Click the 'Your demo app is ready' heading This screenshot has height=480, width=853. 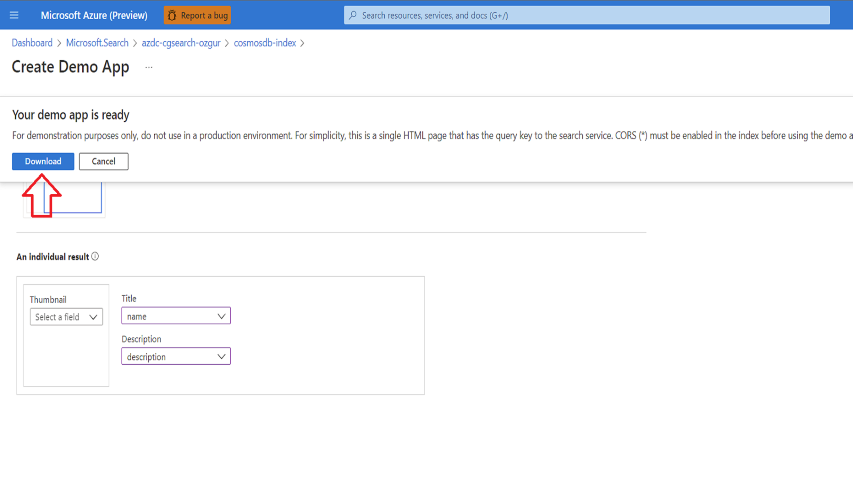(x=71, y=115)
